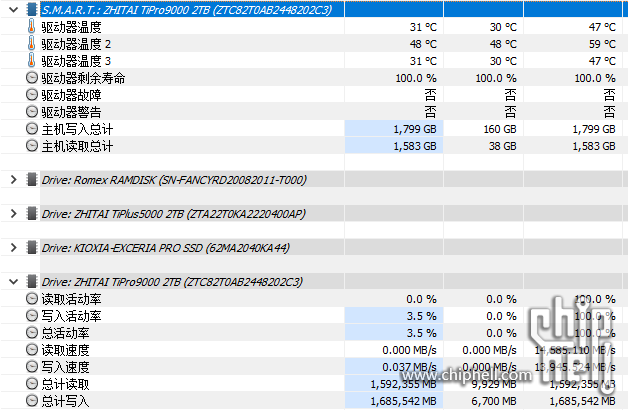Click the thermometer icon for 驱动器温度 2

click(x=31, y=44)
